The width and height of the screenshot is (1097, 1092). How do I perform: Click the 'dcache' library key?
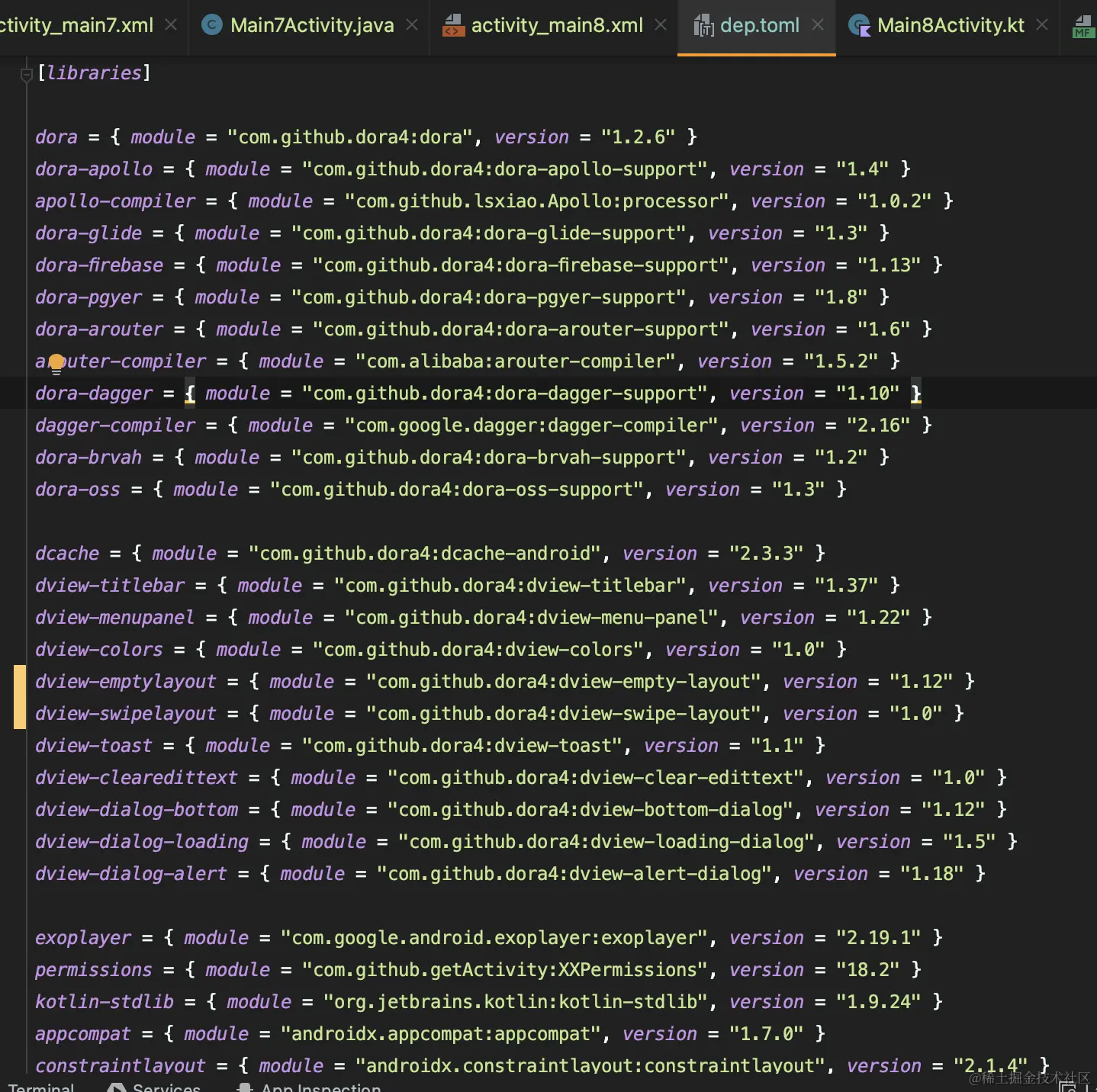click(67, 554)
